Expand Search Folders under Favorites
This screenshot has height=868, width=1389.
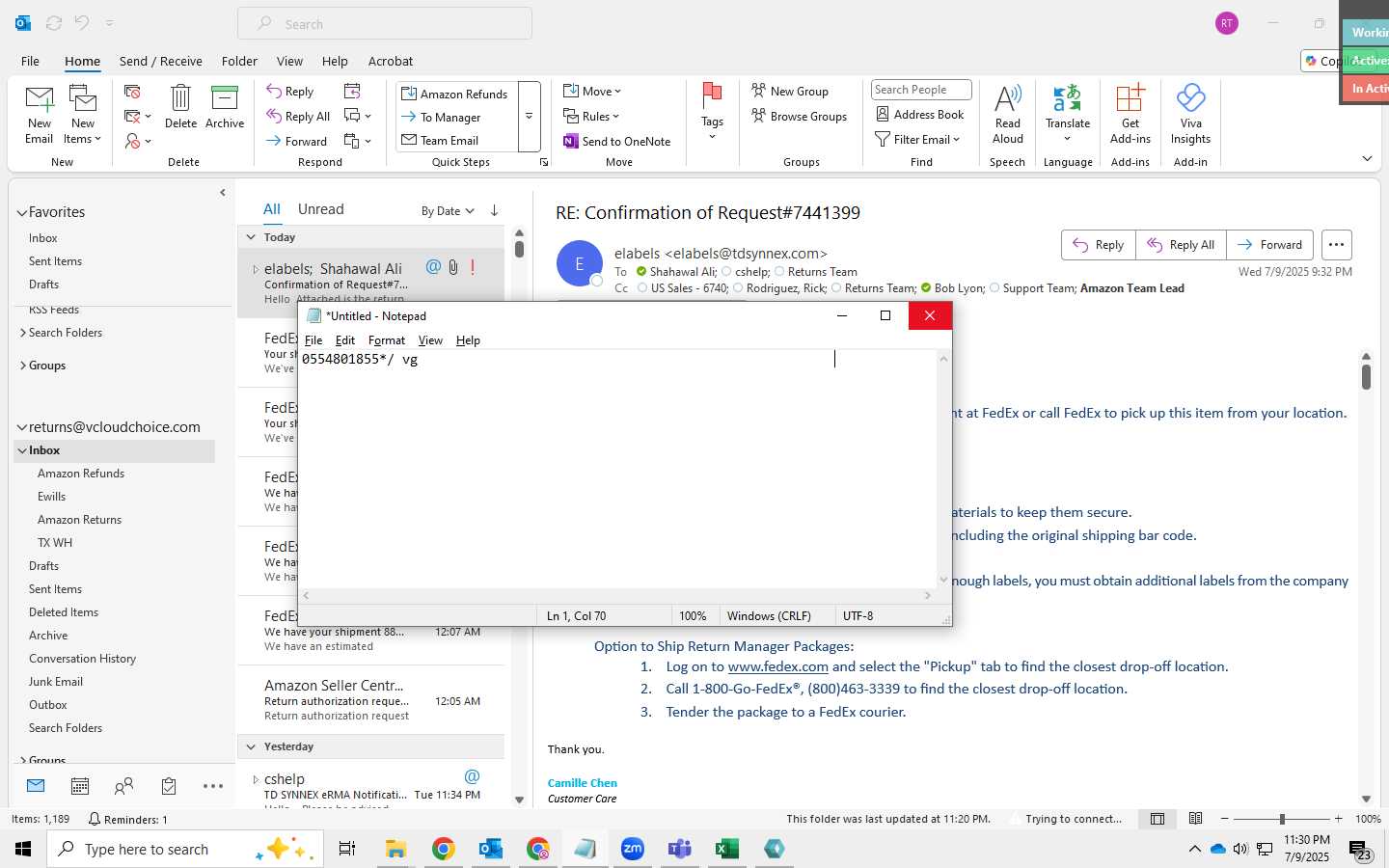coord(22,333)
